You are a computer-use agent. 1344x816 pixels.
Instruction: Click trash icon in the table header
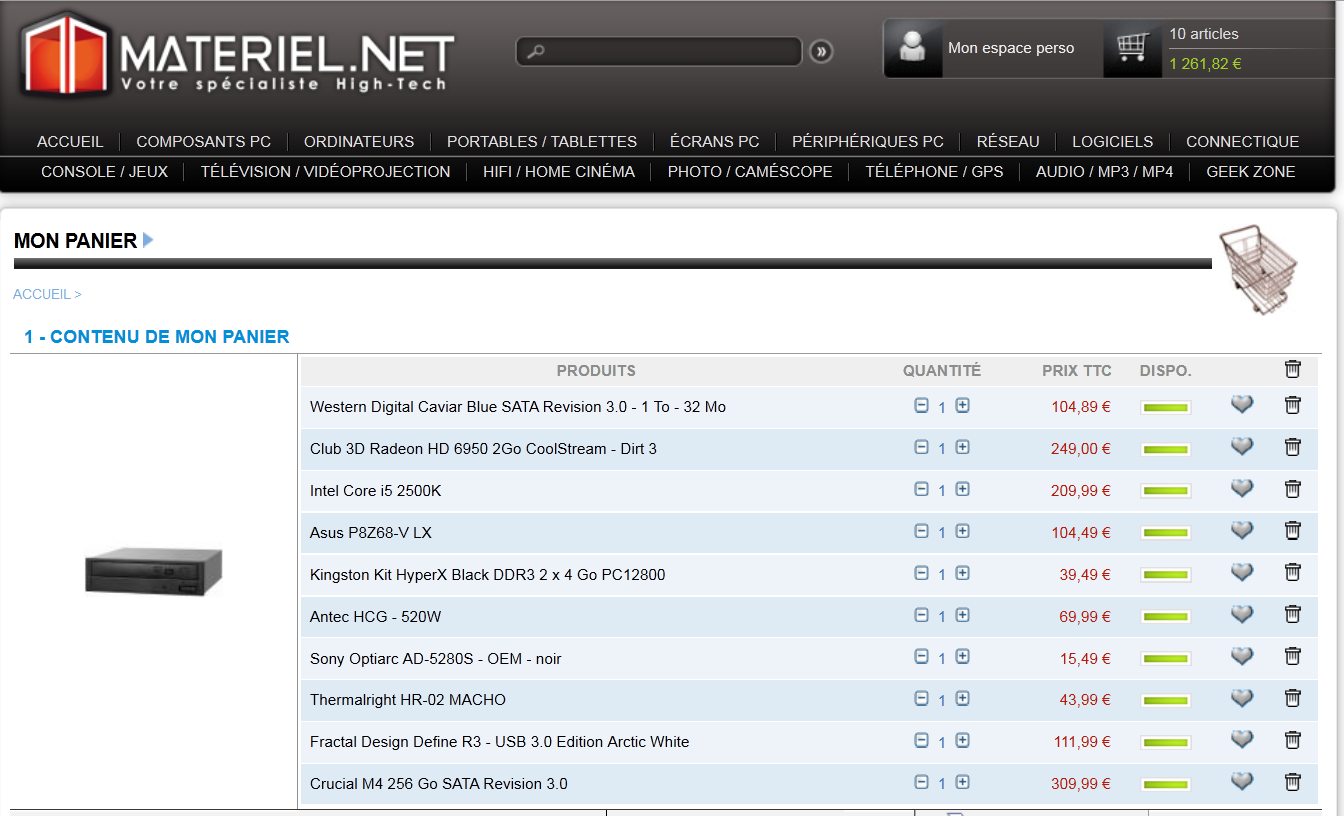click(1292, 370)
